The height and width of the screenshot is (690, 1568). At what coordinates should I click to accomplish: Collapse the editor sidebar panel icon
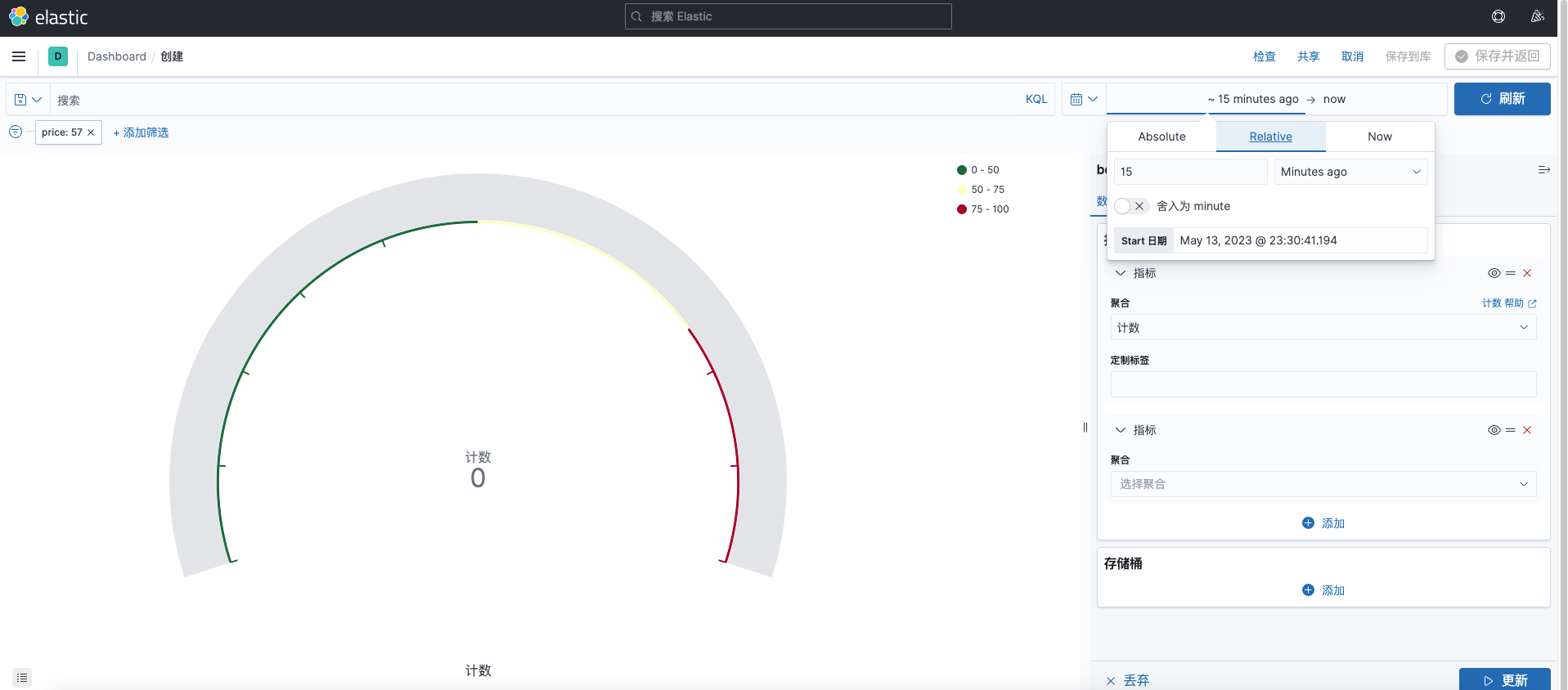coord(1543,170)
